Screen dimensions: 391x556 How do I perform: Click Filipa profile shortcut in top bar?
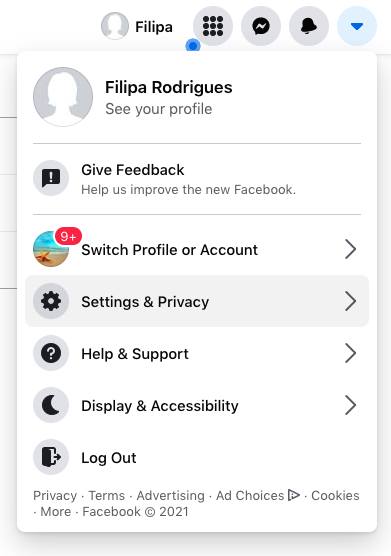[137, 26]
